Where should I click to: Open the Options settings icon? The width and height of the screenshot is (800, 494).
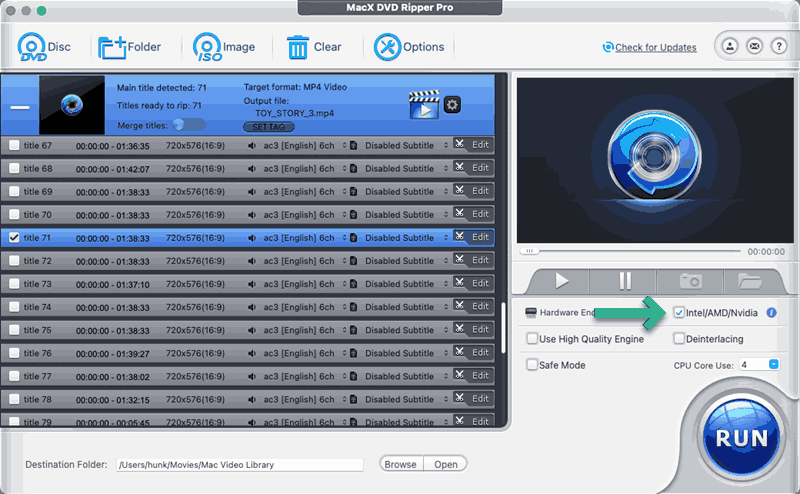387,47
